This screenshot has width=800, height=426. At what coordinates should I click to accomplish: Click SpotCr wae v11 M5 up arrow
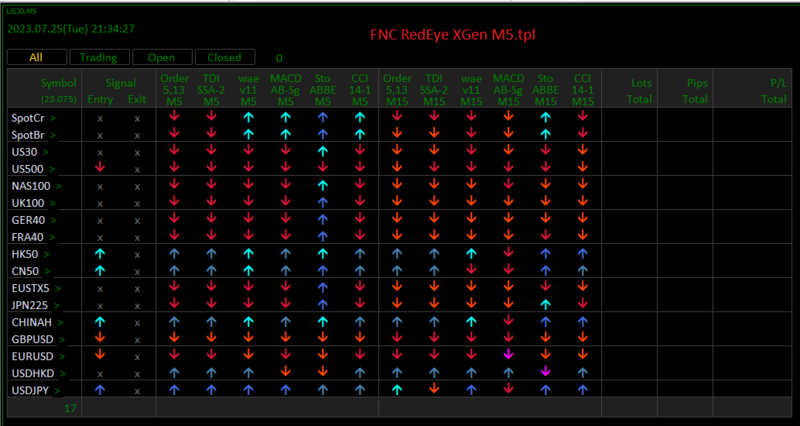click(x=248, y=117)
